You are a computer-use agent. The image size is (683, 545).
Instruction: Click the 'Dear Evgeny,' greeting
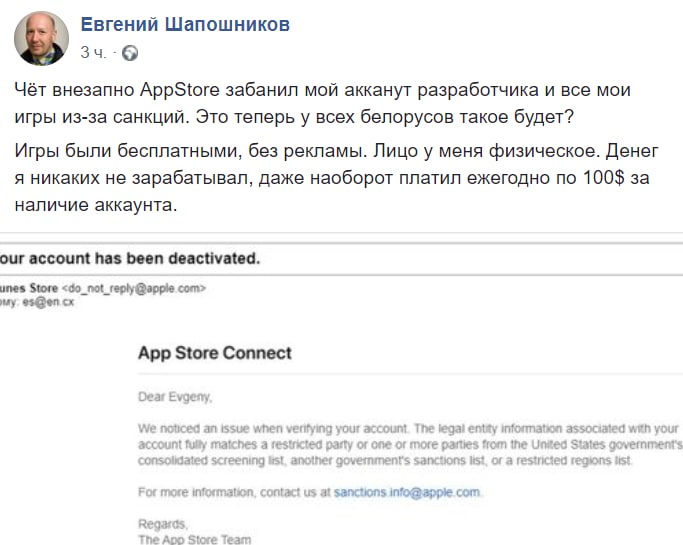click(175, 397)
